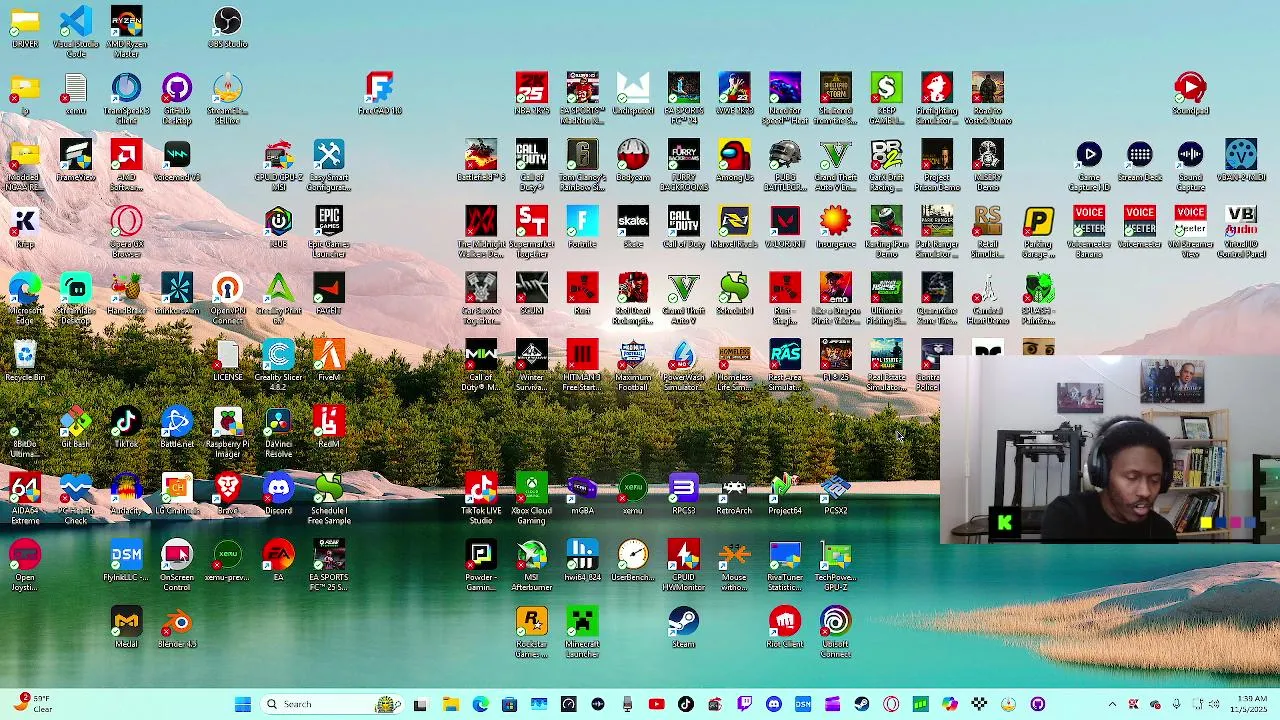Open the FreeCAD 1.0 shortcut

(x=379, y=94)
